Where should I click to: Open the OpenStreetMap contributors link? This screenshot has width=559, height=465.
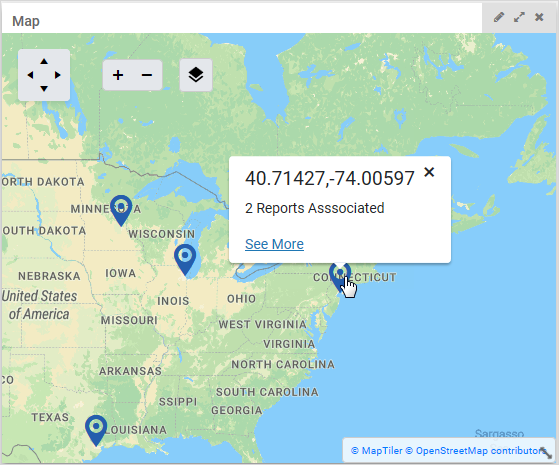(477, 451)
